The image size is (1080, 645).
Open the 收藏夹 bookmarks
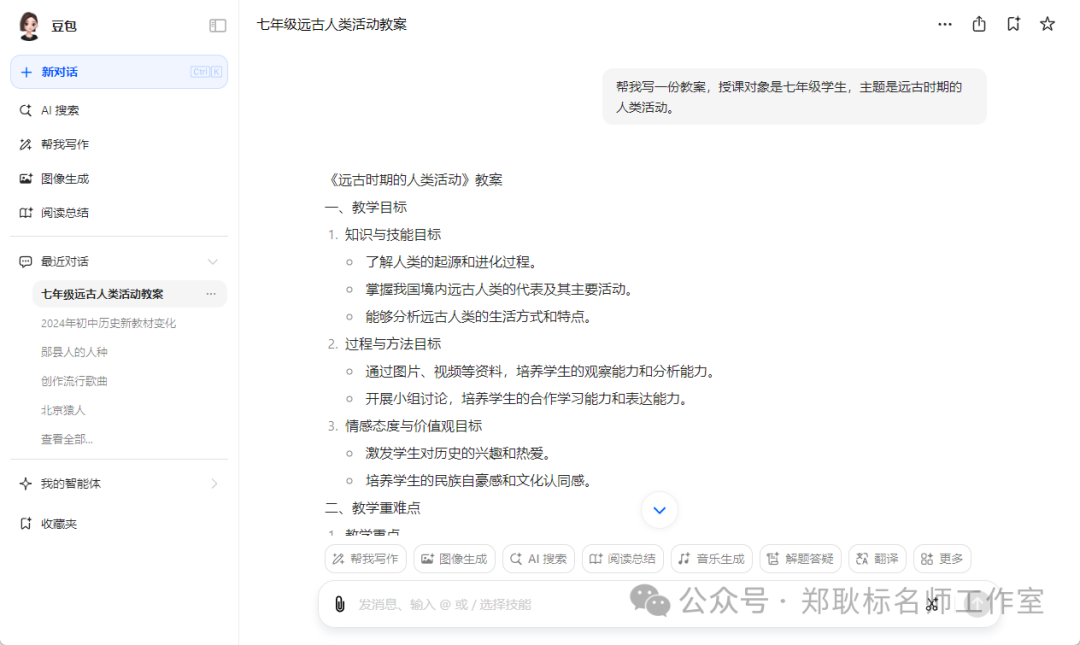click(x=59, y=524)
